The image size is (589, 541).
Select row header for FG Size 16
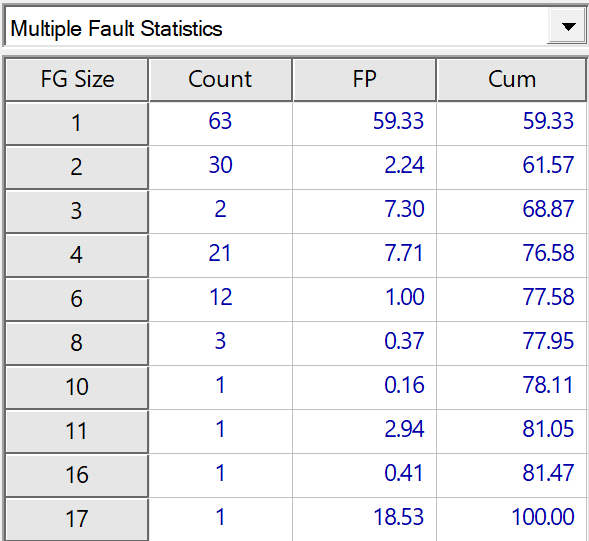tap(77, 475)
